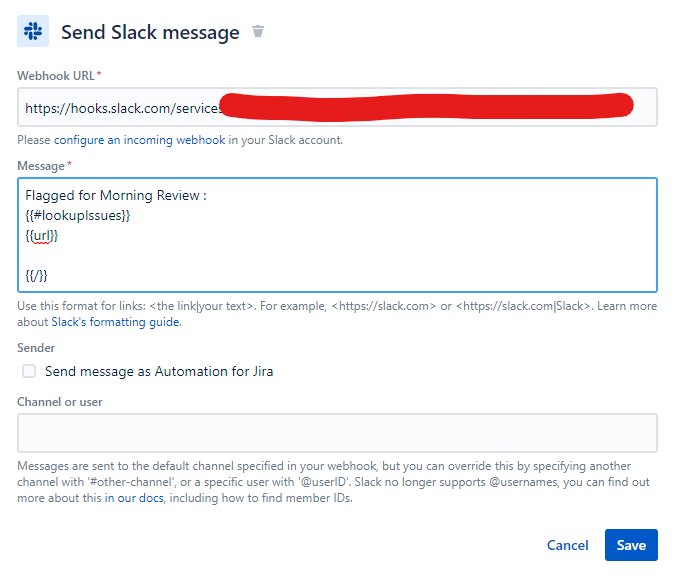680x576 pixels.
Task: Click the {{#lookupIssues}} line in message
Action: pos(78,216)
